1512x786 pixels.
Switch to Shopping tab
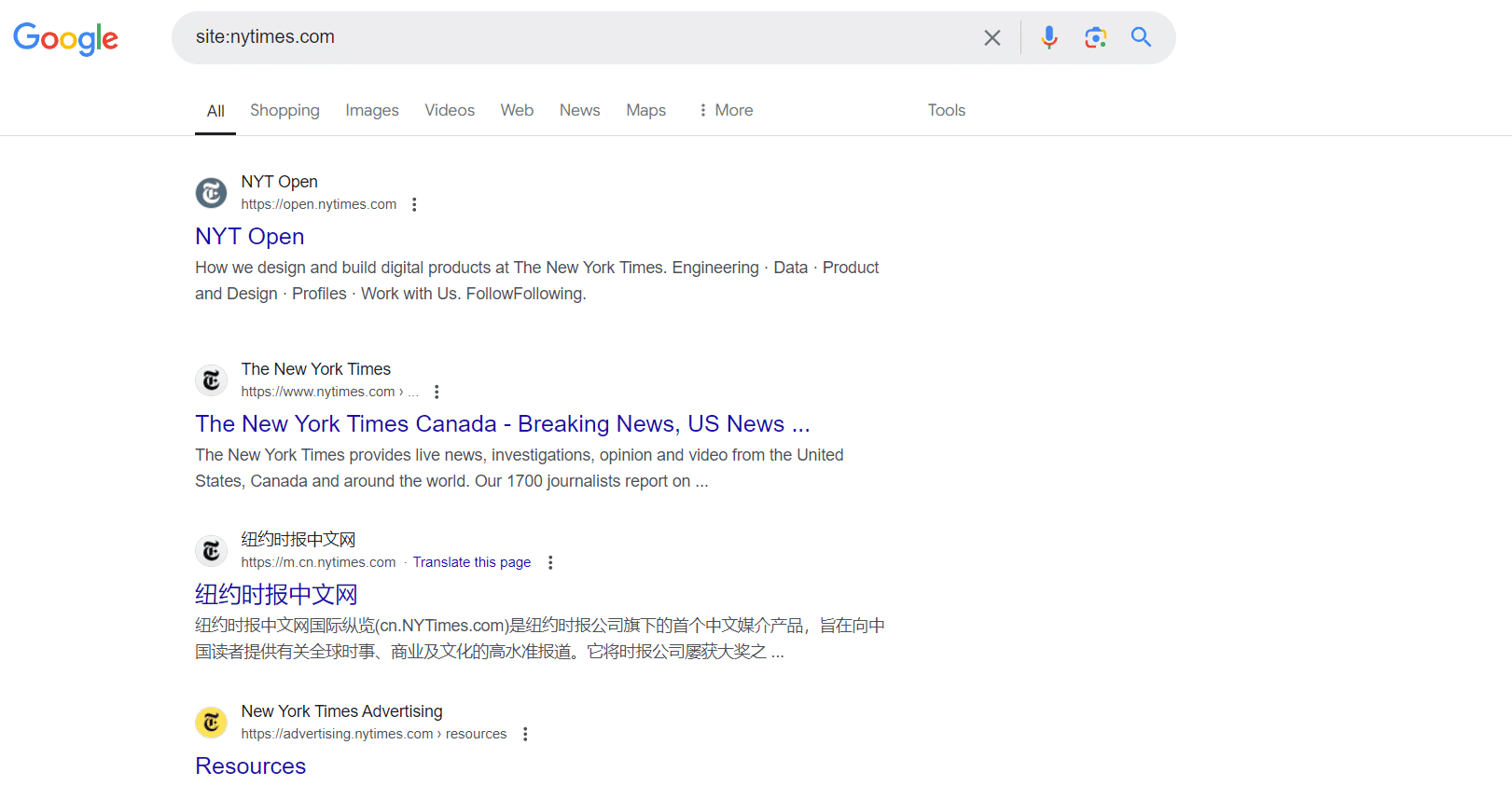coord(284,110)
